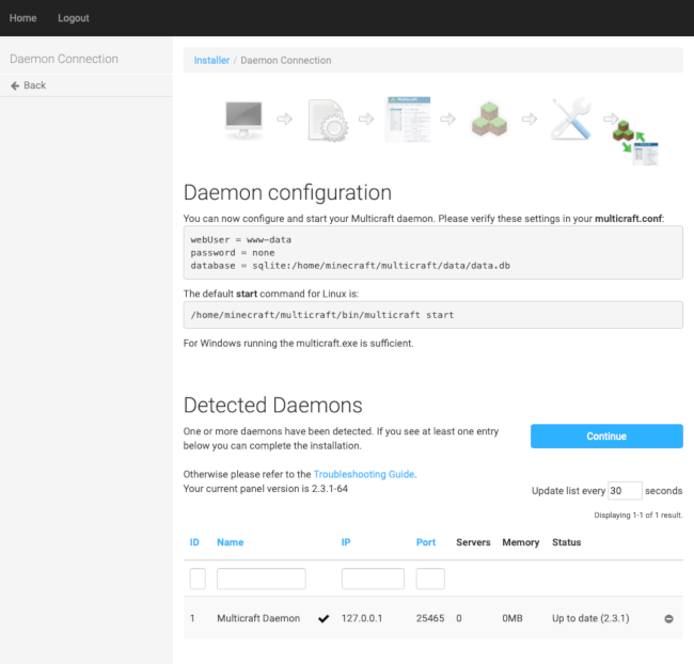Open the Home menu item
Image resolution: width=694 pixels, height=664 pixels.
point(23,18)
